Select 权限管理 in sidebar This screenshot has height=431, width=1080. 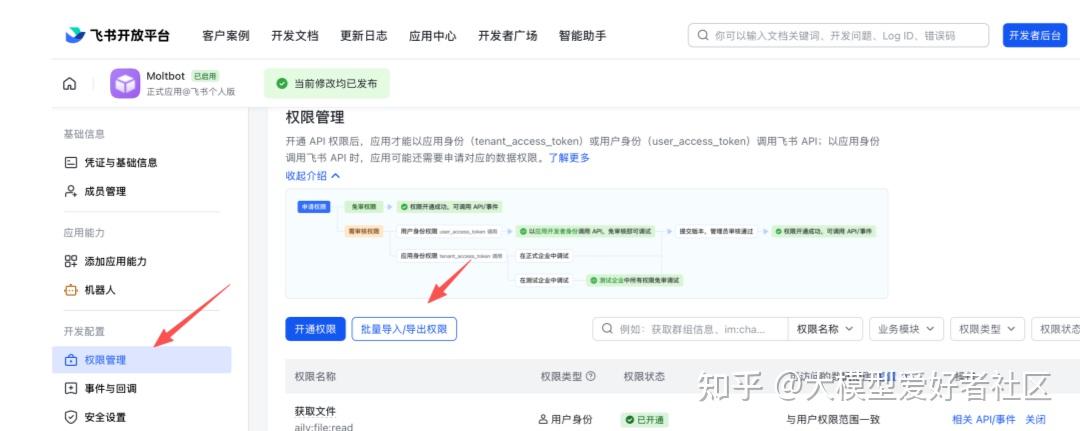point(141,360)
